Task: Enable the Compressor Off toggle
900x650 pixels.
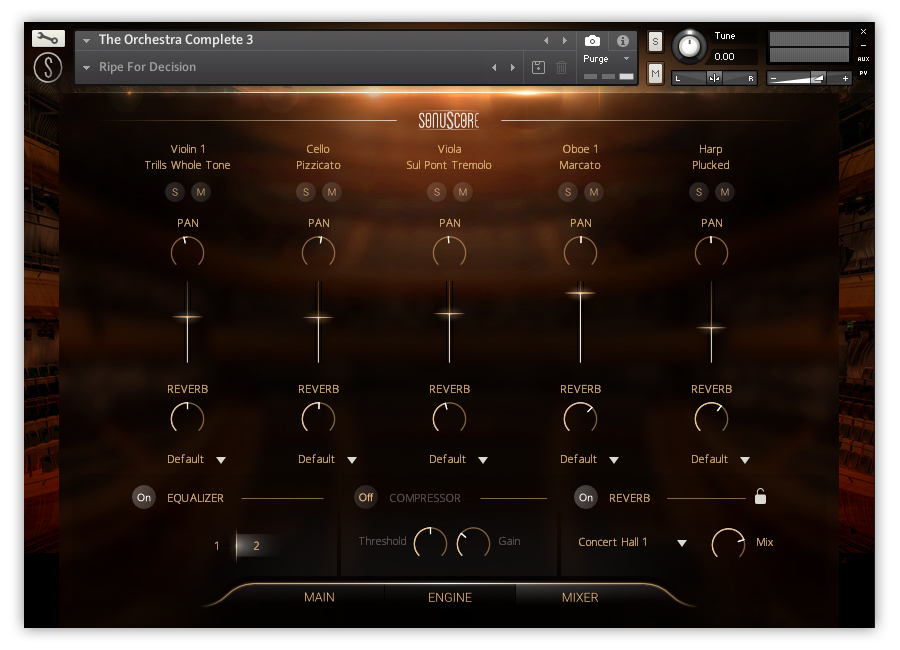Action: [366, 497]
